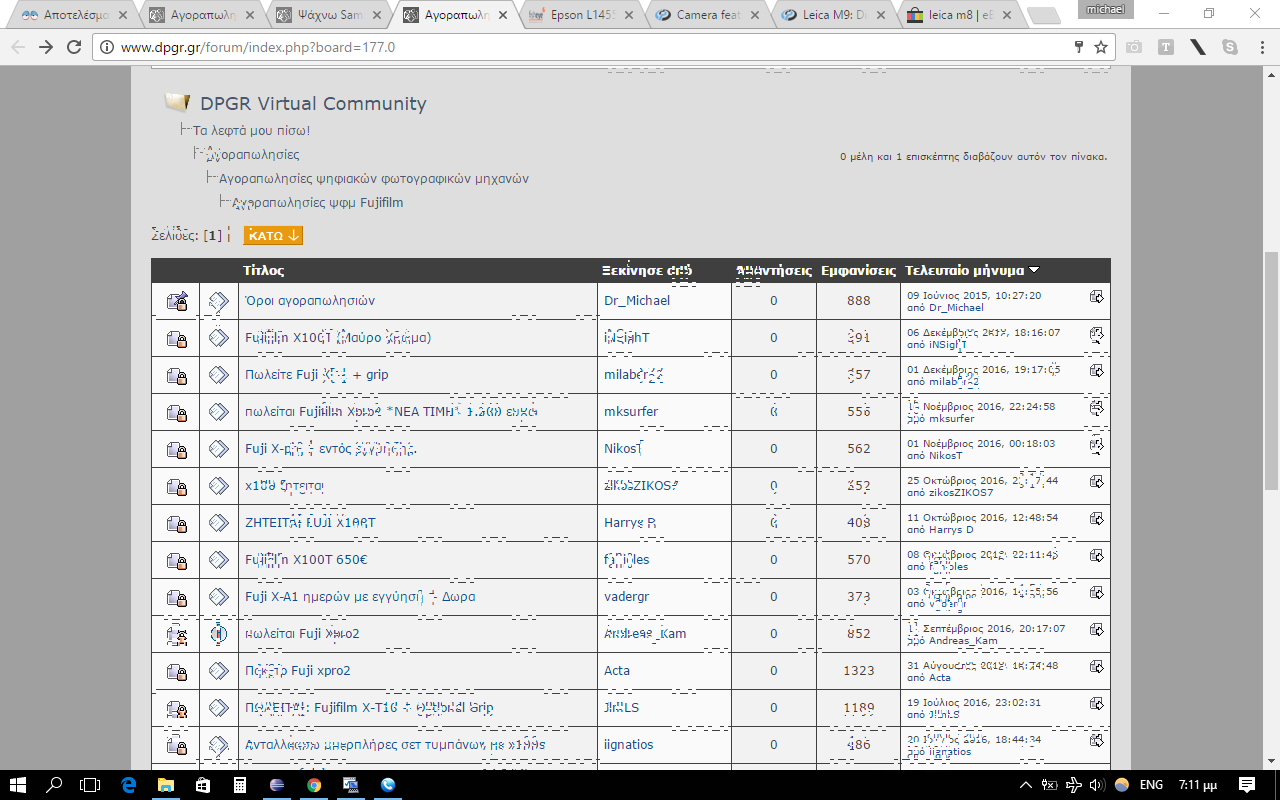Image resolution: width=1280 pixels, height=800 pixels.
Task: Open last post icon in vadergr row
Action: [1096, 593]
